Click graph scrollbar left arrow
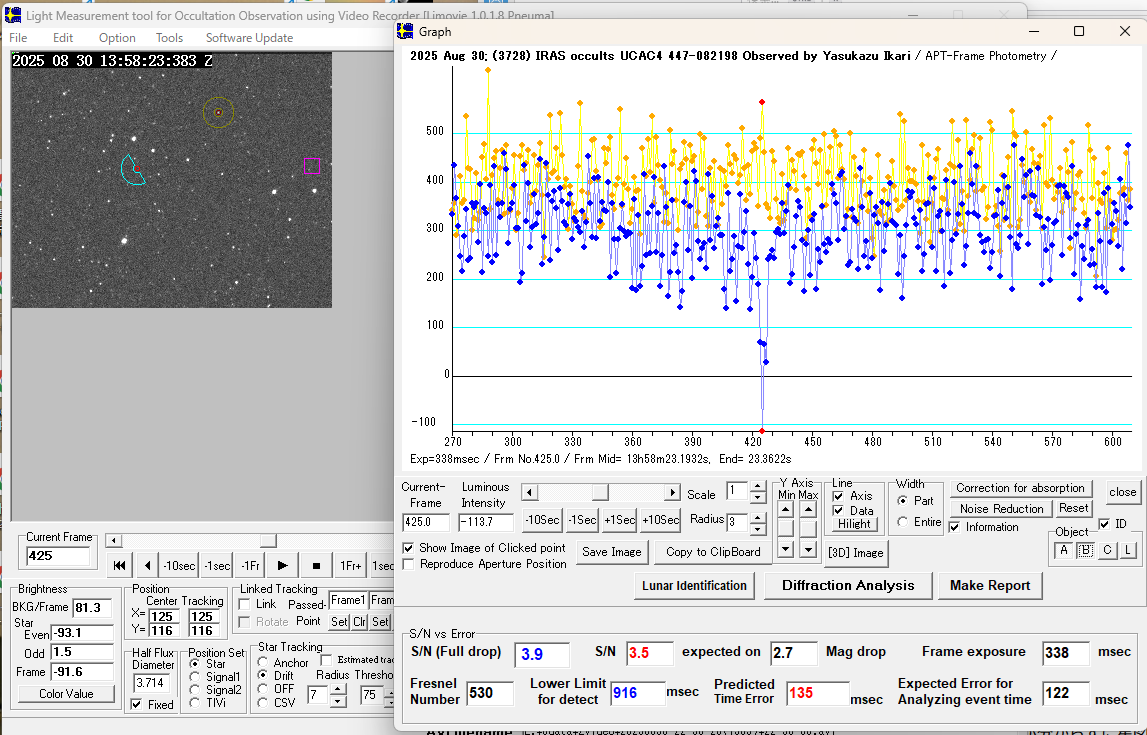This screenshot has width=1147, height=735. click(529, 493)
